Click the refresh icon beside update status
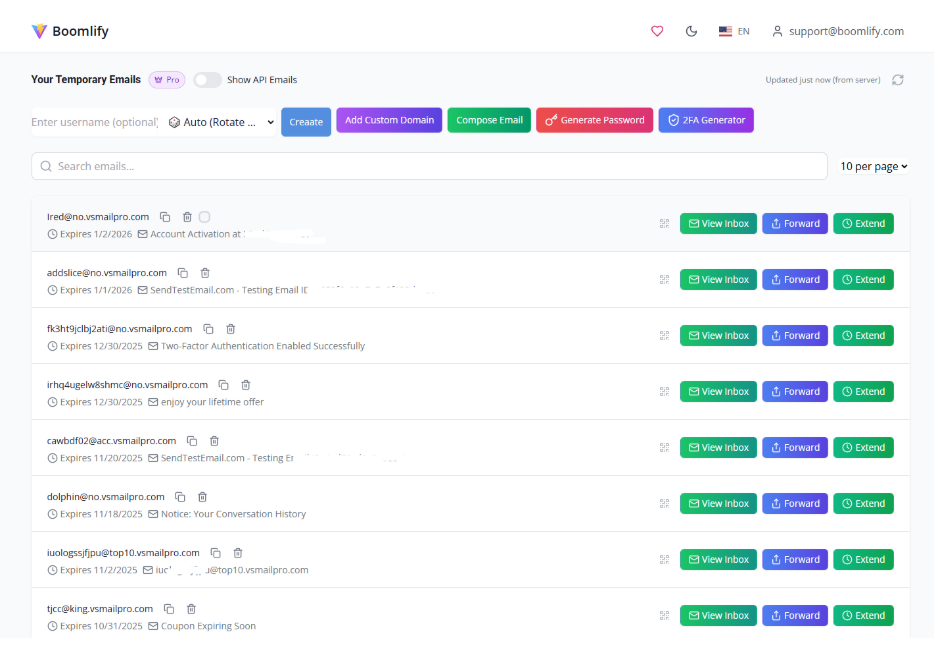 coord(898,80)
